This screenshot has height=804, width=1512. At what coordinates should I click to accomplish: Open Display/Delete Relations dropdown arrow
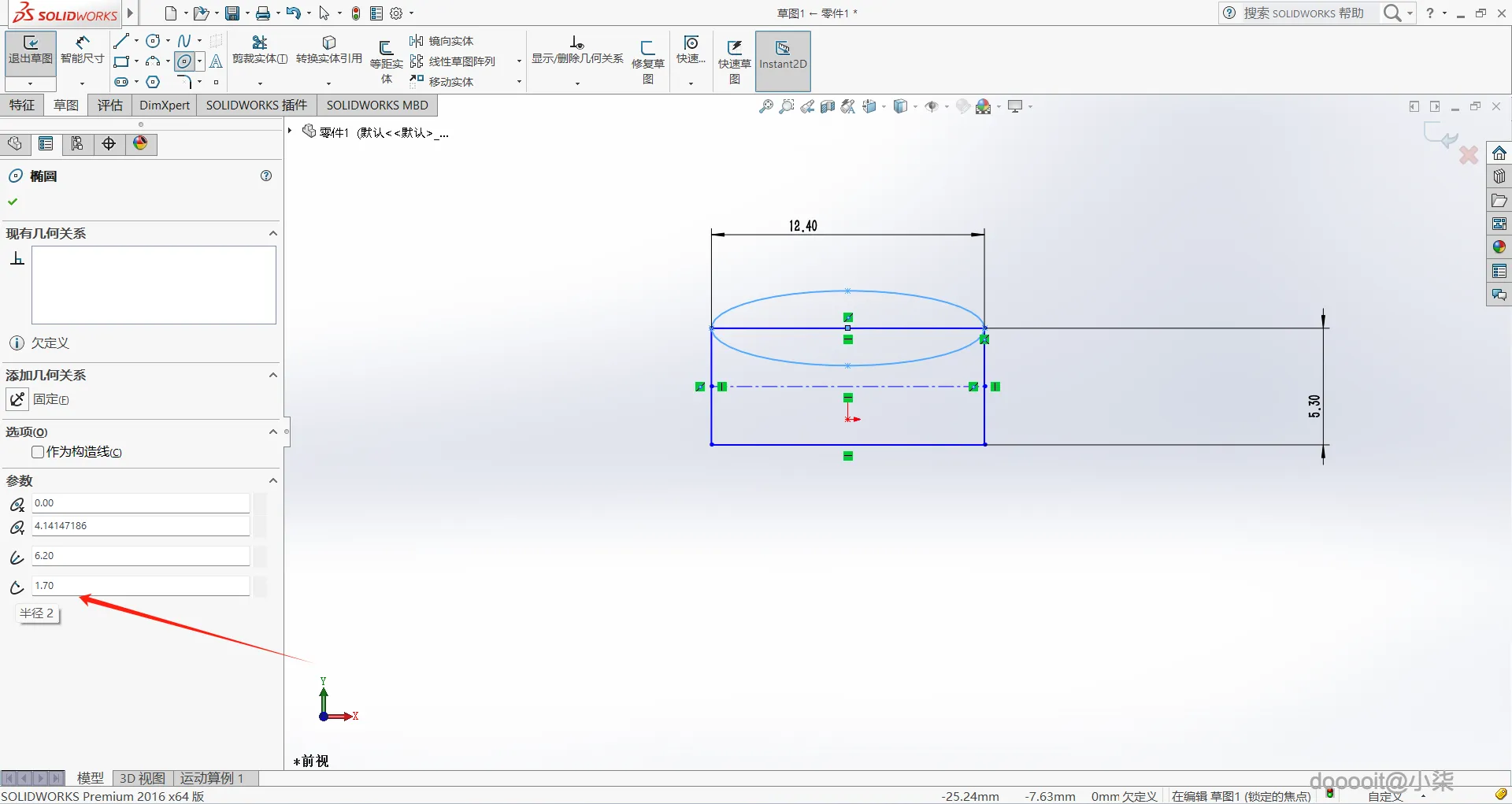click(577, 83)
